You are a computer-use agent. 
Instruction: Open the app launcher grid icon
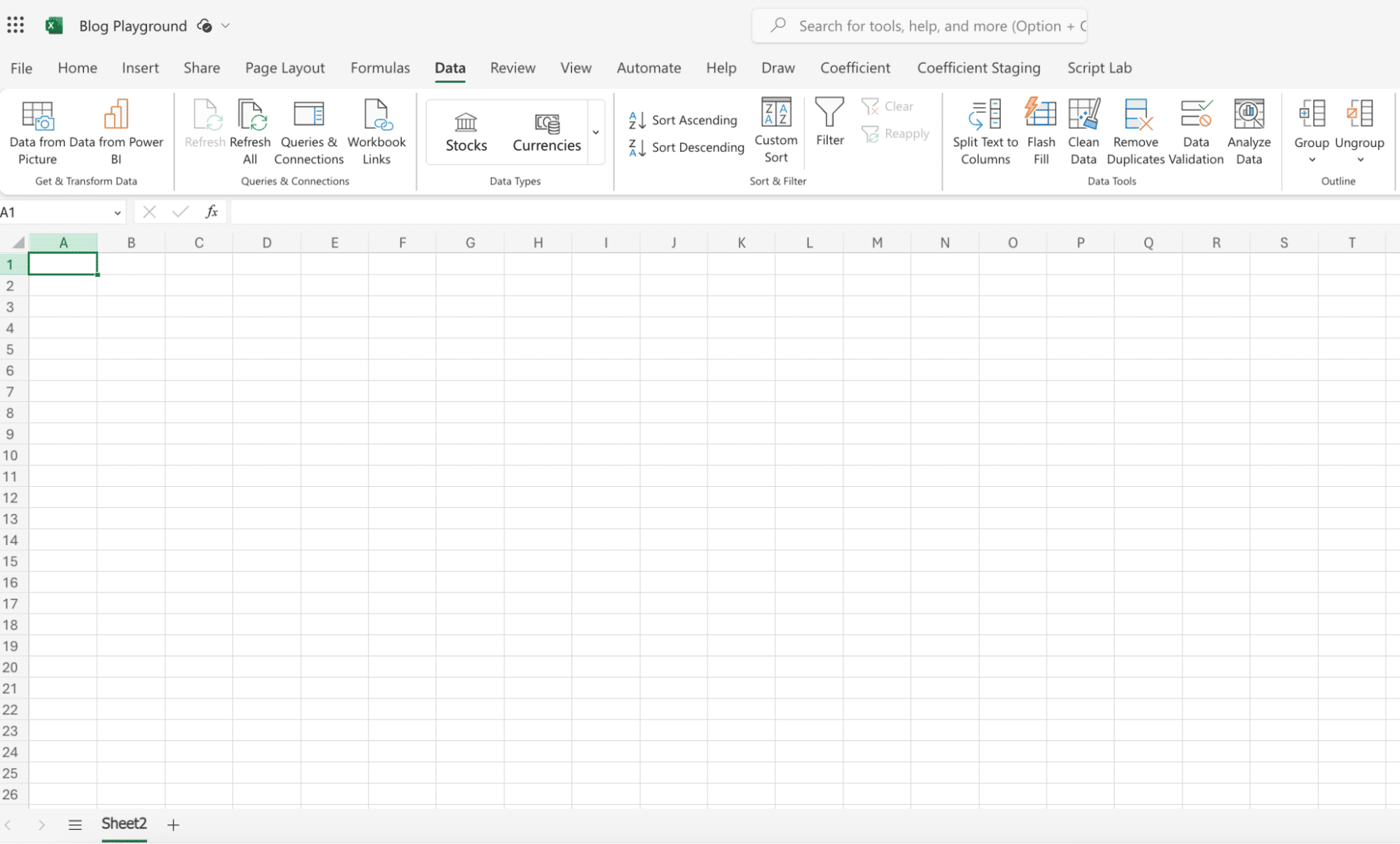15,26
